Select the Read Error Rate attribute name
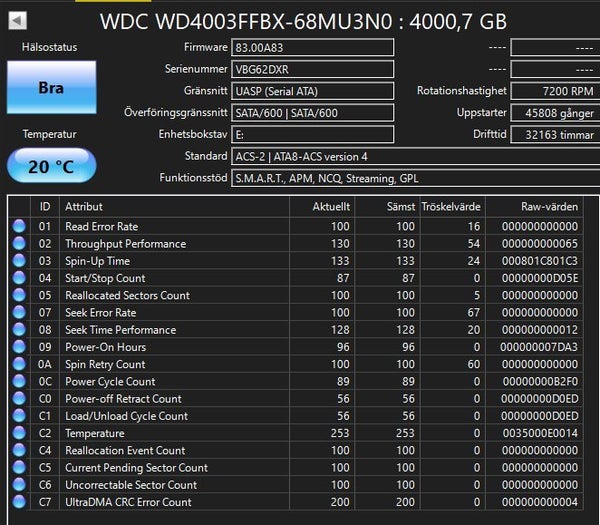 point(101,227)
